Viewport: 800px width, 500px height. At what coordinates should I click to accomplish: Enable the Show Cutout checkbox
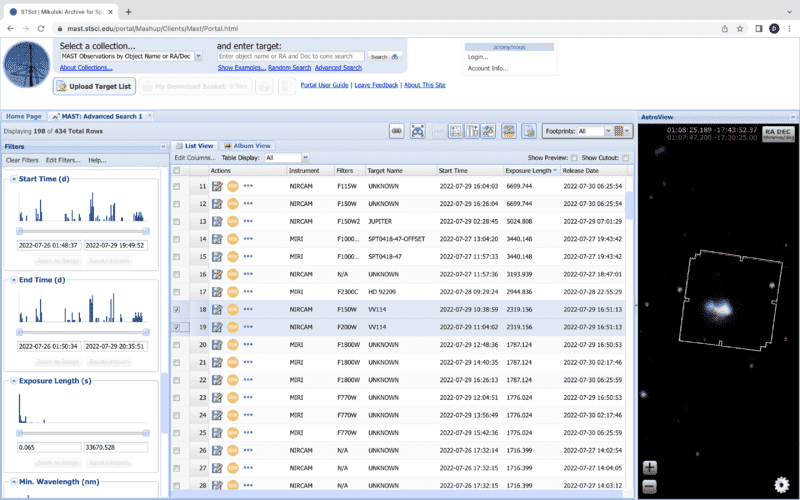626,158
